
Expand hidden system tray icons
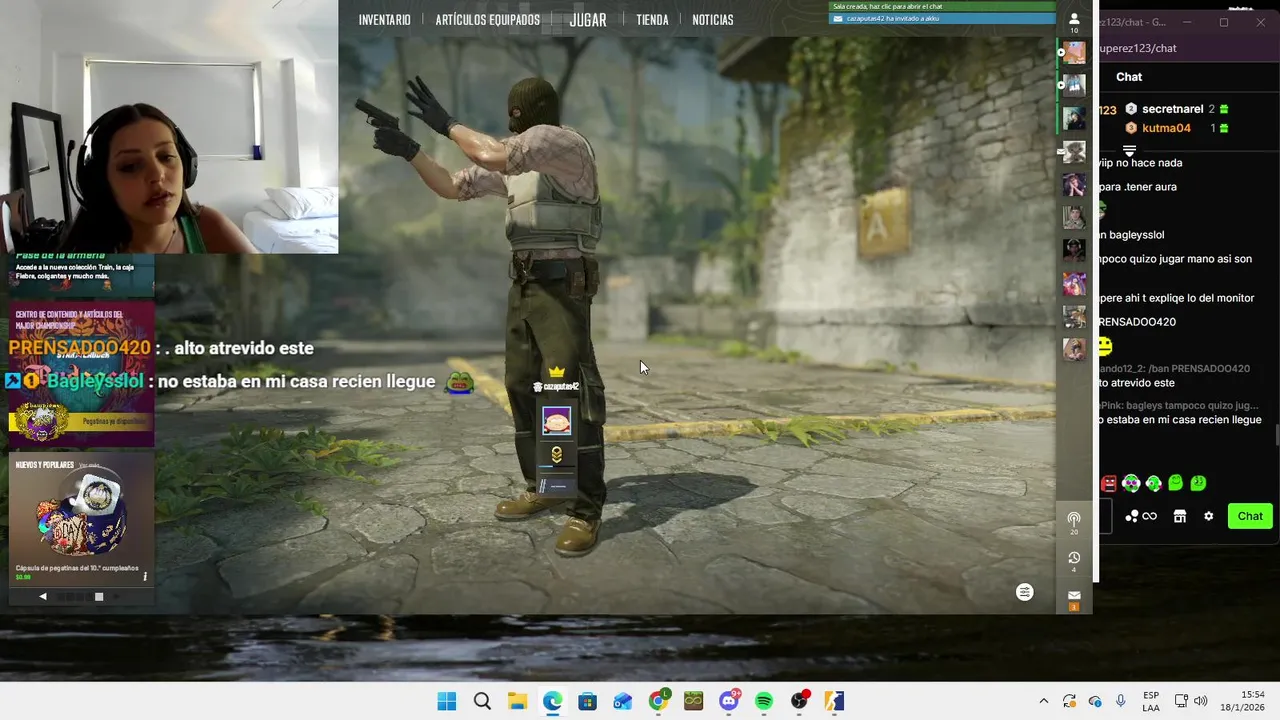1044,701
